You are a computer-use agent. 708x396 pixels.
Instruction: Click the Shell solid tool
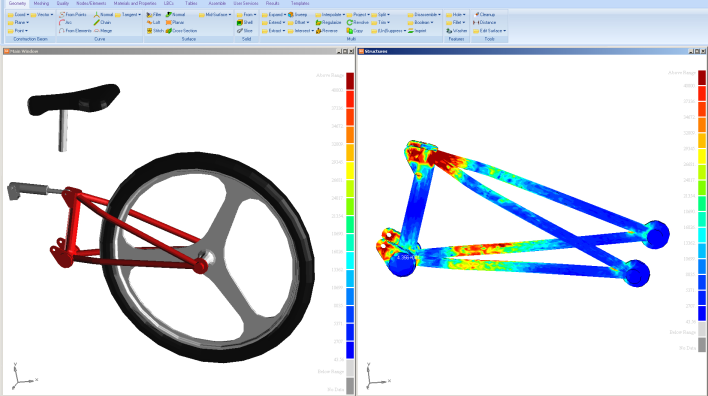click(245, 22)
